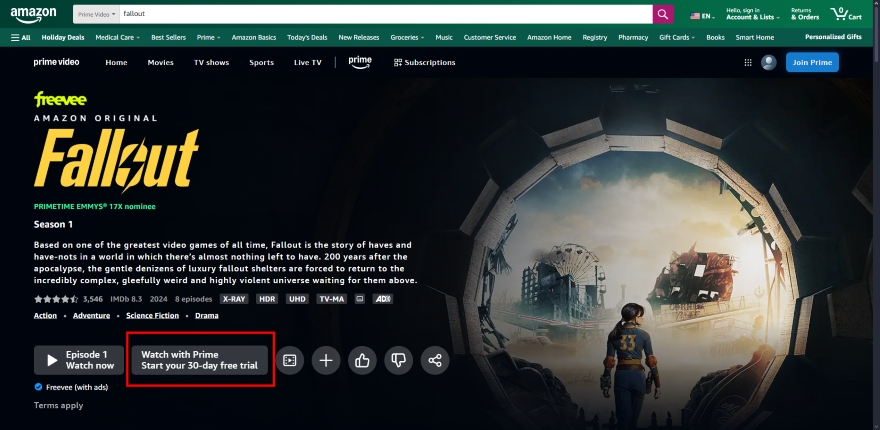
Task: Expand the Medical Care dropdown
Action: tap(117, 38)
